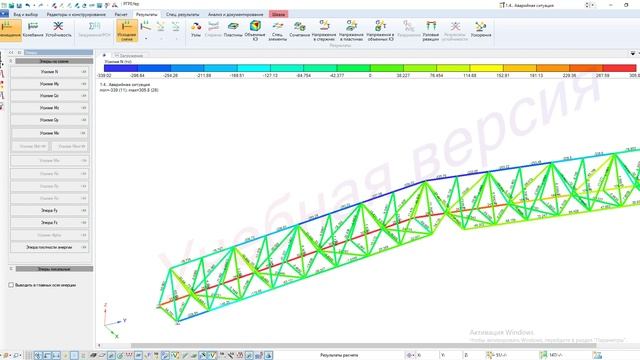Screen dimensions: 640x360
Task: Open the Ускорения results icon
Action: (481, 30)
